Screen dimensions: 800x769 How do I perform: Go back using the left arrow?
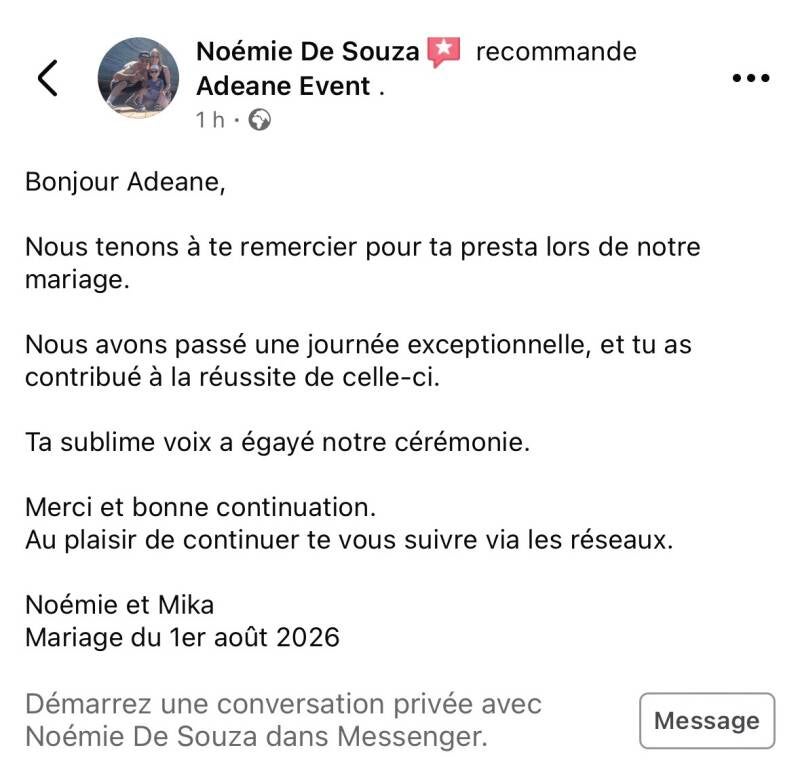48,78
